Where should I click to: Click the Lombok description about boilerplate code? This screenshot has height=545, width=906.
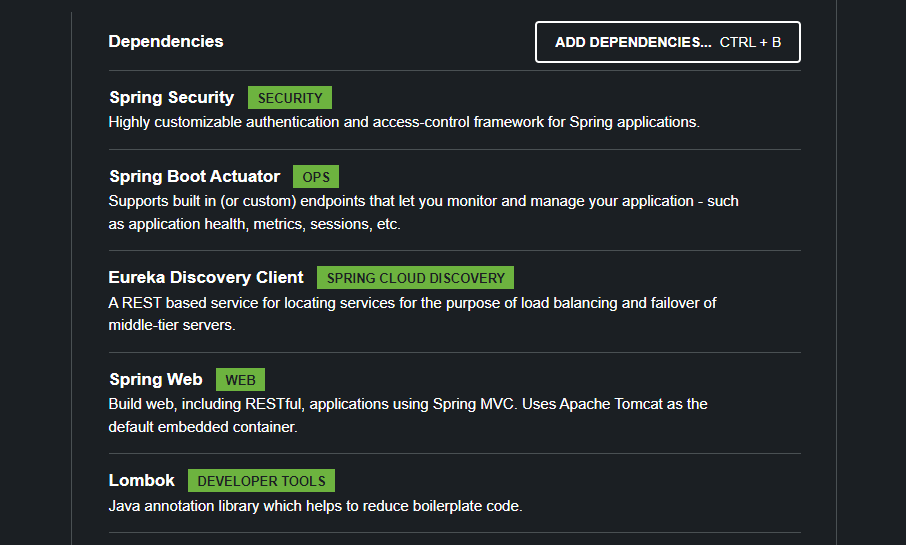(315, 506)
